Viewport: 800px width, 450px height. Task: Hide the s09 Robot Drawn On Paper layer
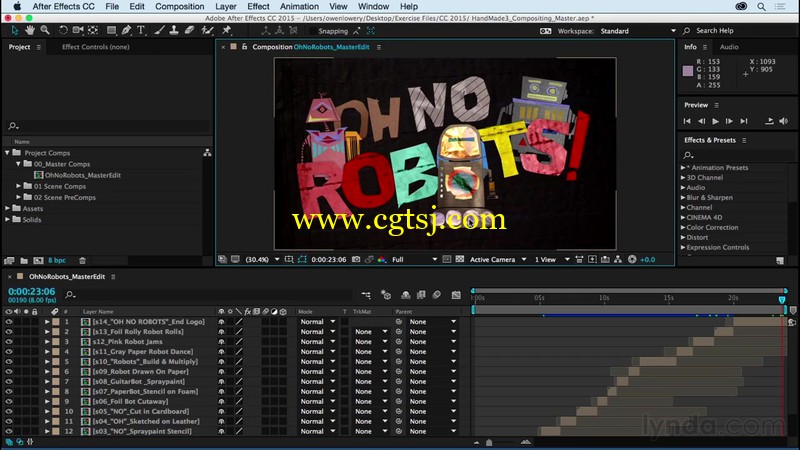(x=9, y=371)
